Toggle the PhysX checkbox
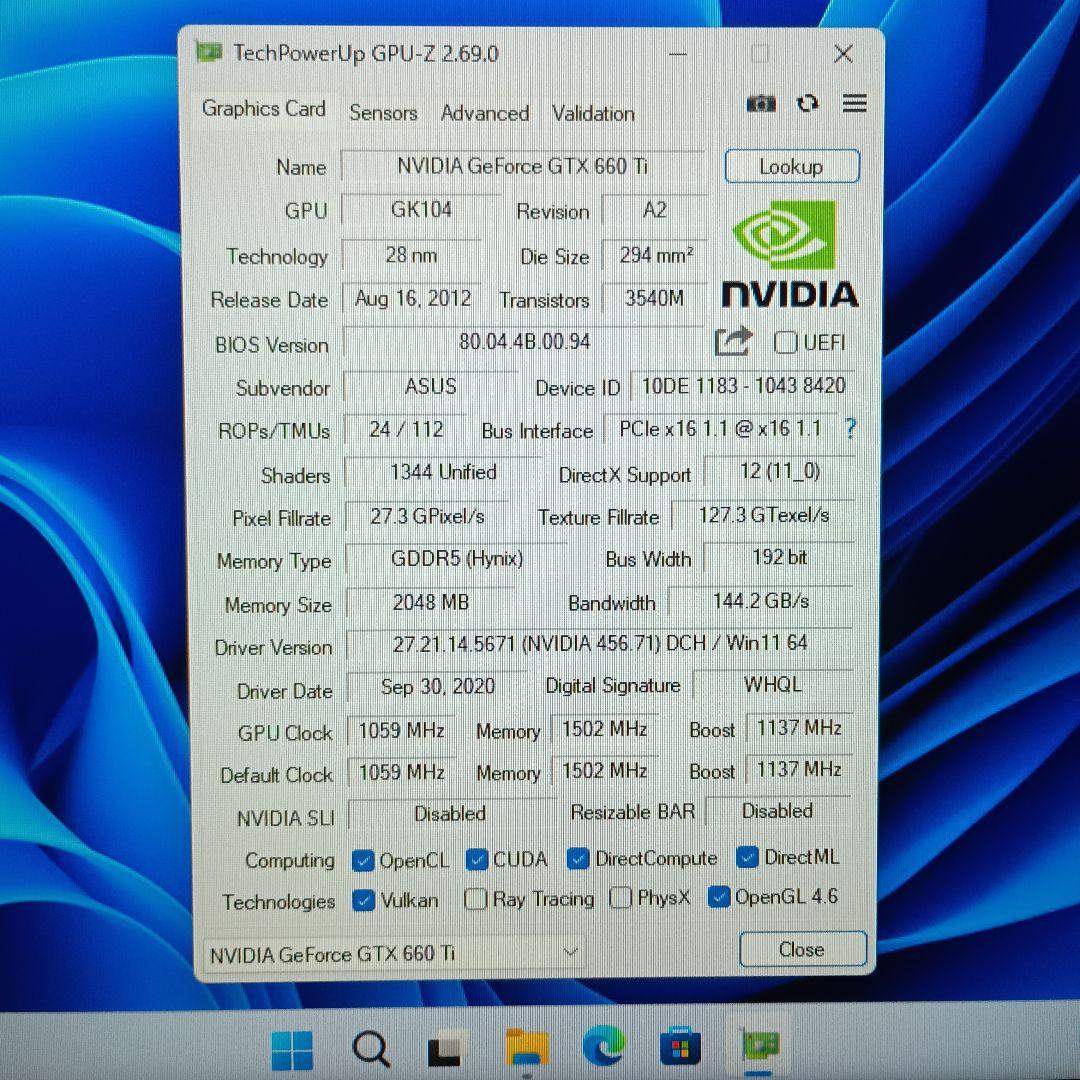 pos(621,897)
